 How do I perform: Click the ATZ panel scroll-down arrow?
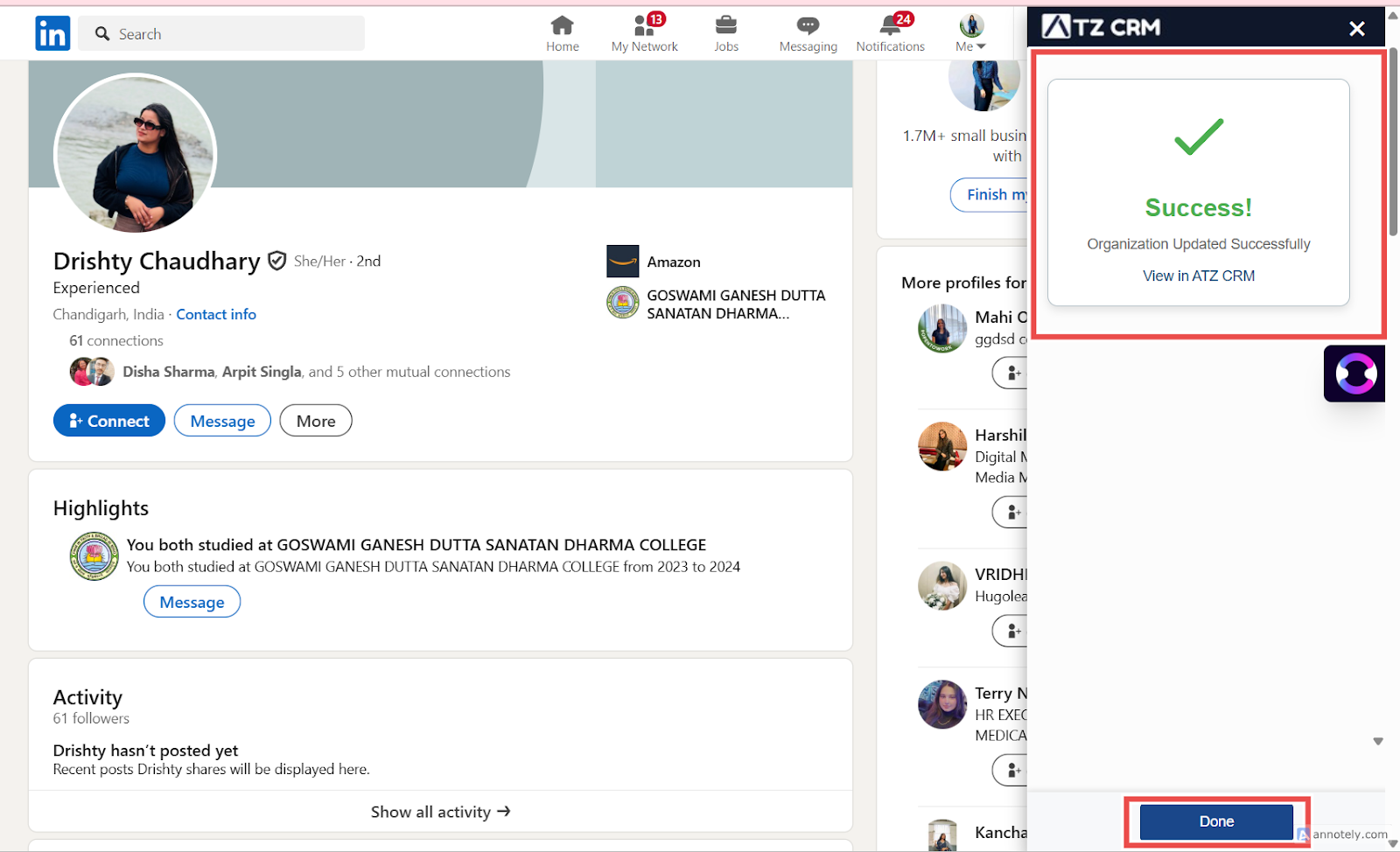1378,741
